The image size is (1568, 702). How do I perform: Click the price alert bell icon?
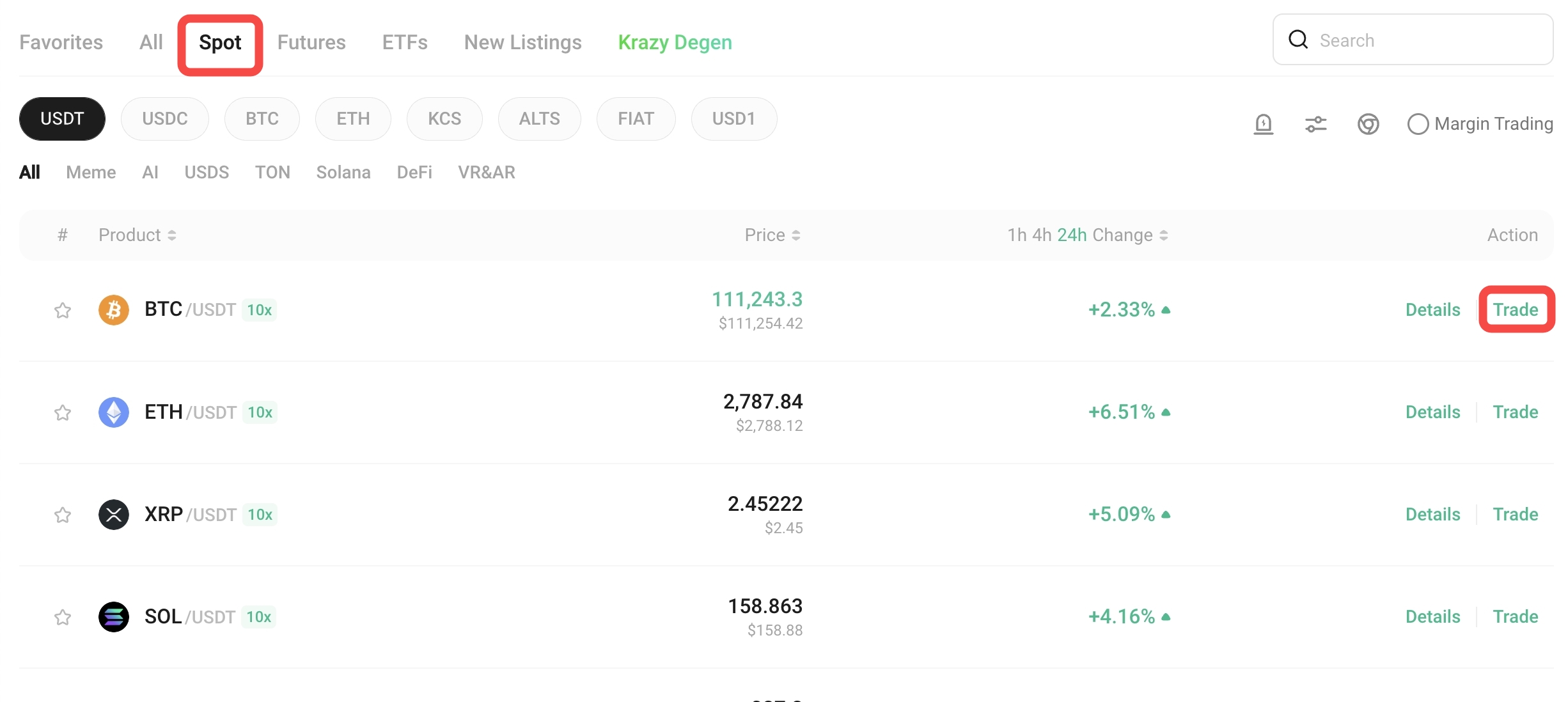click(x=1263, y=123)
